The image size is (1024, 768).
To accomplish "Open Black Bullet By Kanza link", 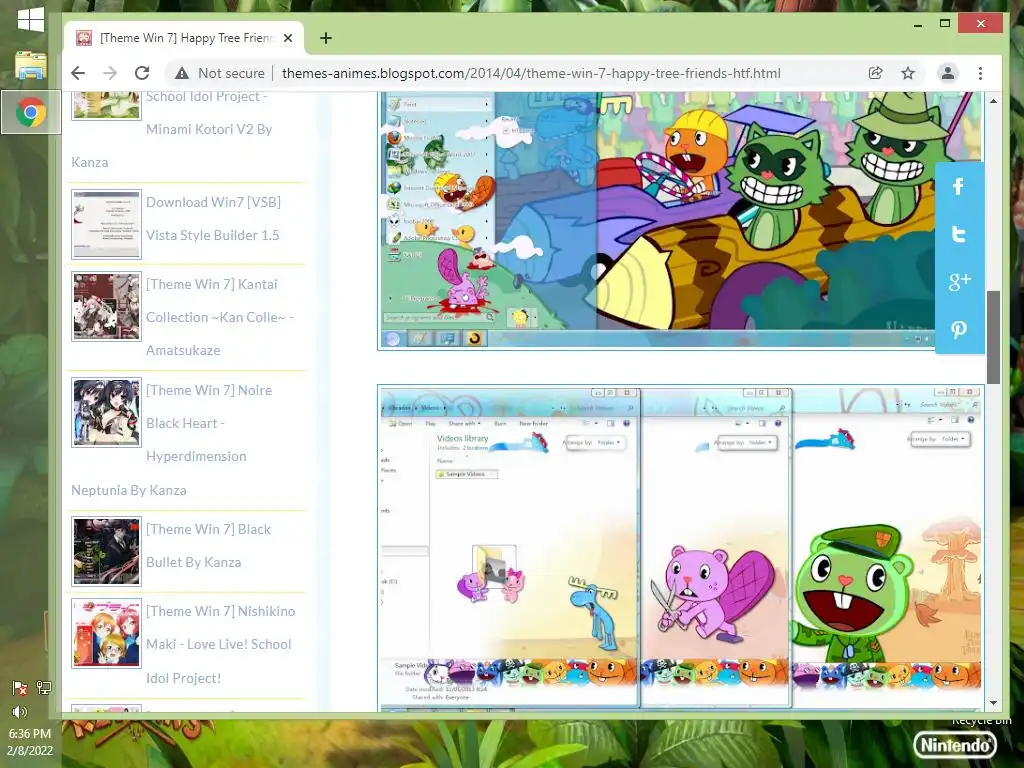I will pyautogui.click(x=208, y=546).
